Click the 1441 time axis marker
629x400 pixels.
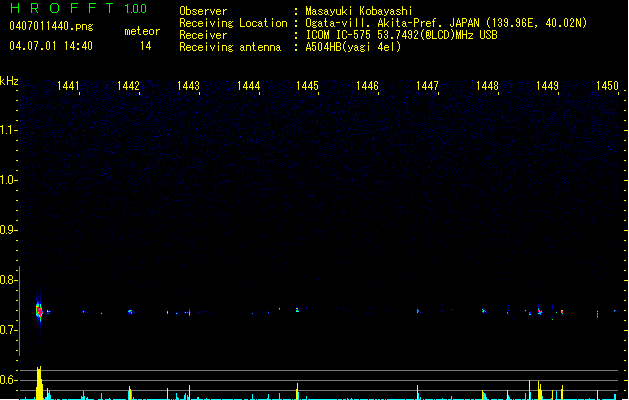(68, 86)
